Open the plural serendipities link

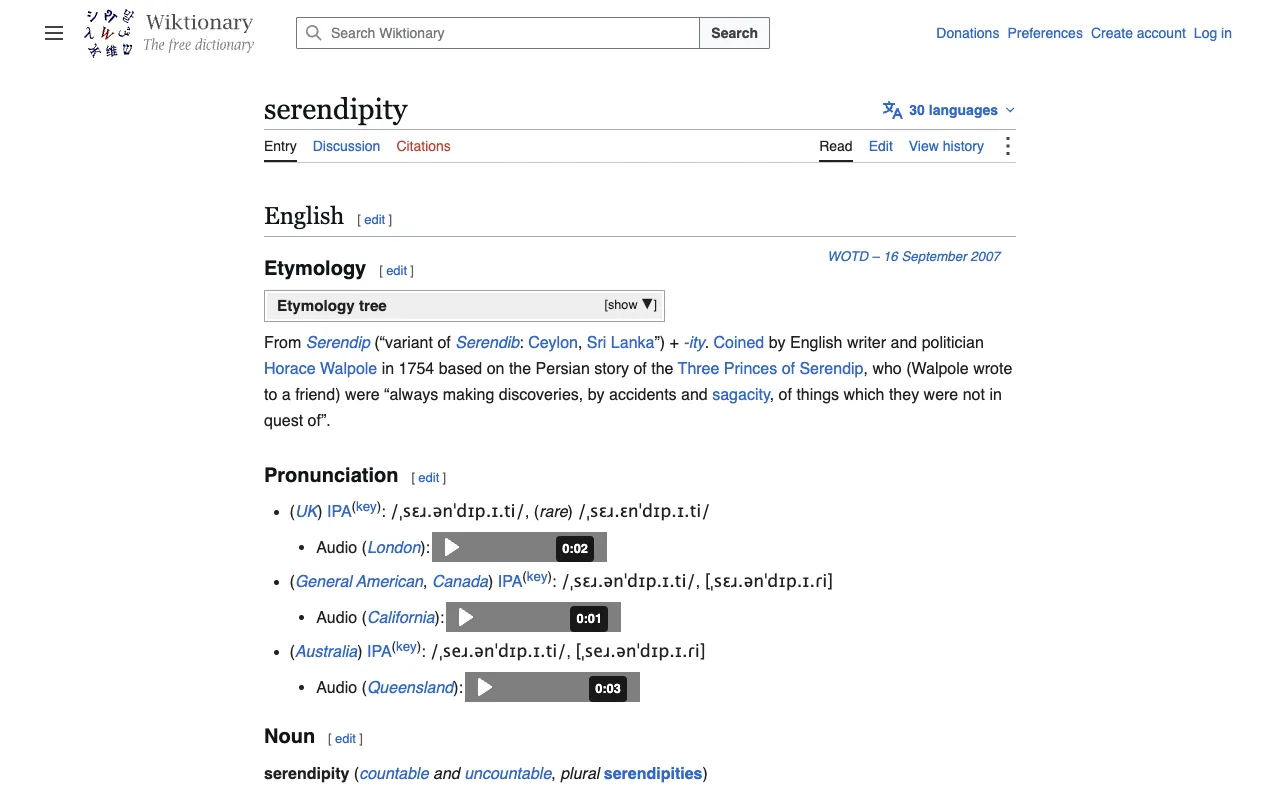click(653, 773)
